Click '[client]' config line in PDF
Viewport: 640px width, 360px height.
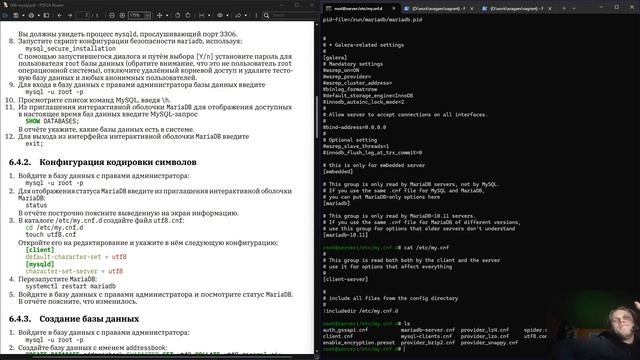tap(40, 250)
